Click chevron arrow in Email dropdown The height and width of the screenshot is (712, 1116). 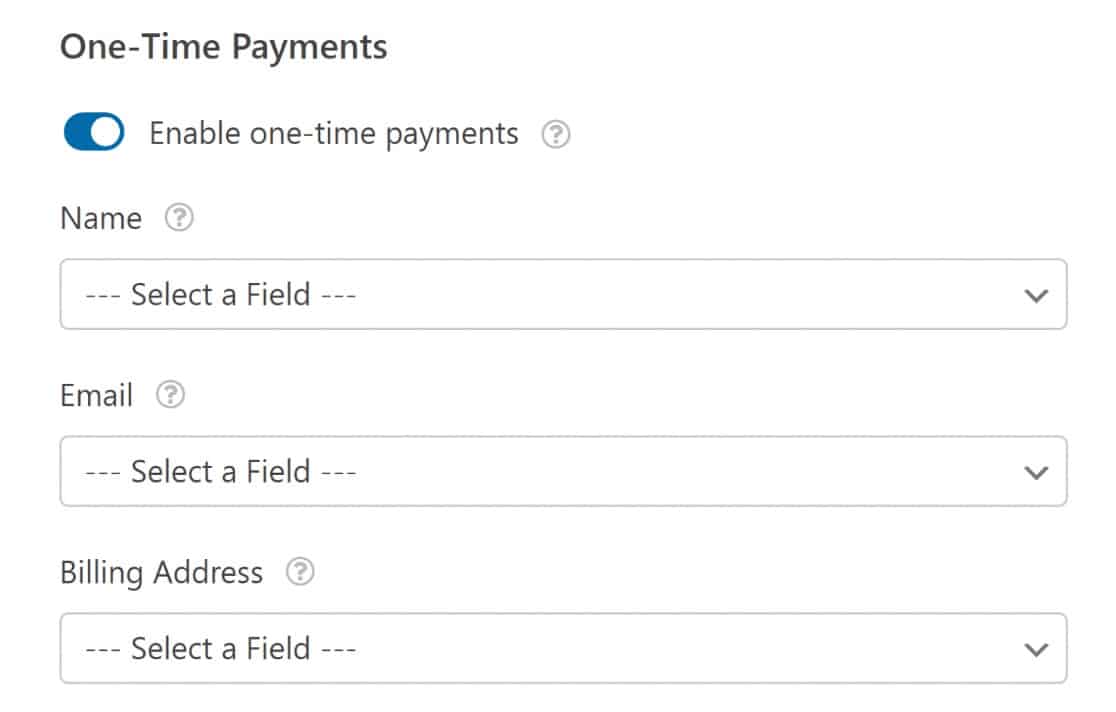click(1036, 472)
